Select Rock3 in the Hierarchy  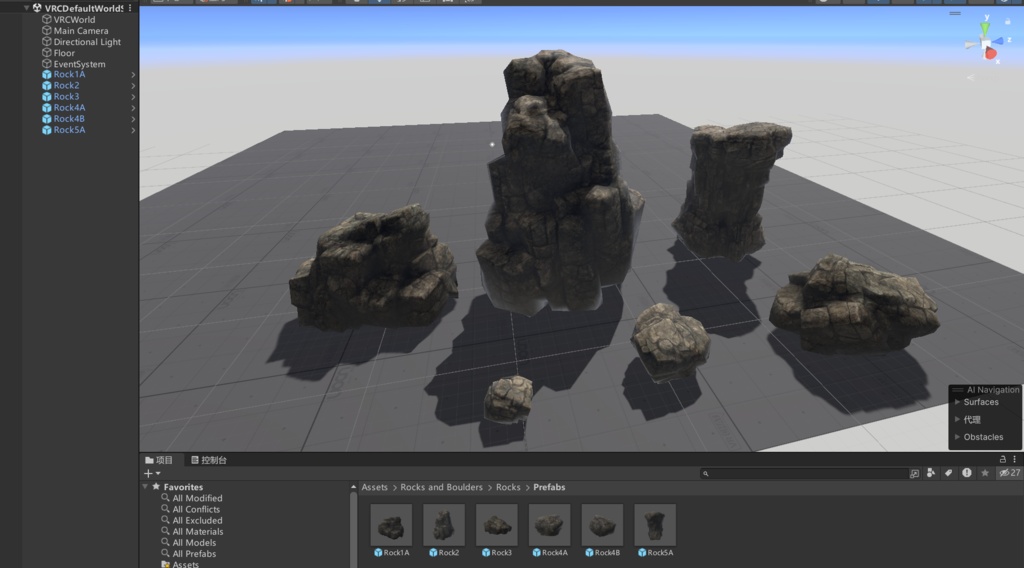[x=66, y=97]
